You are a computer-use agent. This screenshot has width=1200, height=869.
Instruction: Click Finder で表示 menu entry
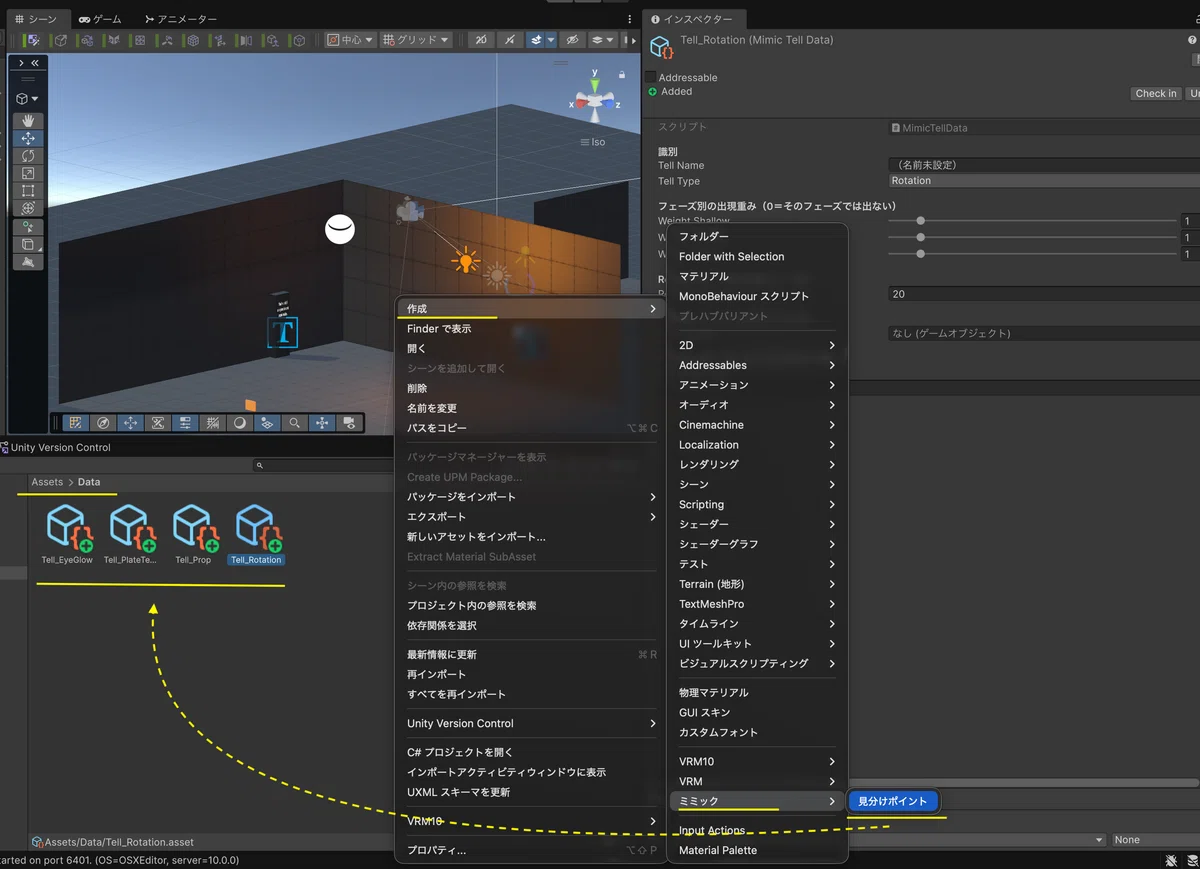point(532,329)
